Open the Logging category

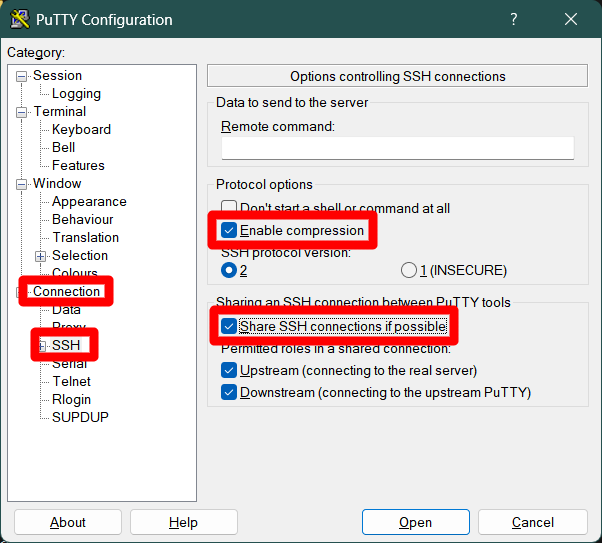click(76, 93)
